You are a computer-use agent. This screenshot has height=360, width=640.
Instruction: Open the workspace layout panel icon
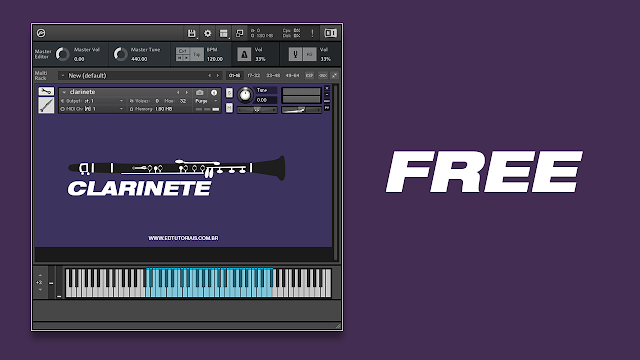tap(223, 33)
